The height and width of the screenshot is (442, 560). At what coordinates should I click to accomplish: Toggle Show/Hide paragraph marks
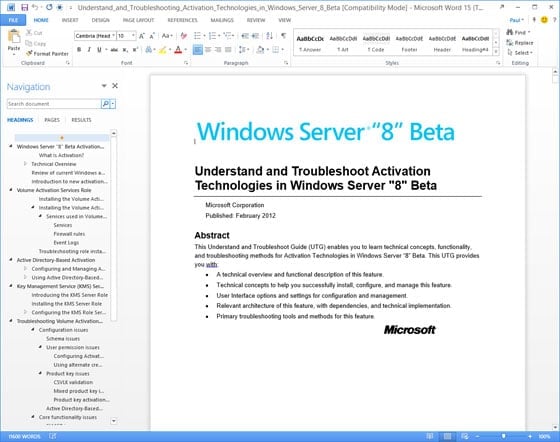coord(284,36)
